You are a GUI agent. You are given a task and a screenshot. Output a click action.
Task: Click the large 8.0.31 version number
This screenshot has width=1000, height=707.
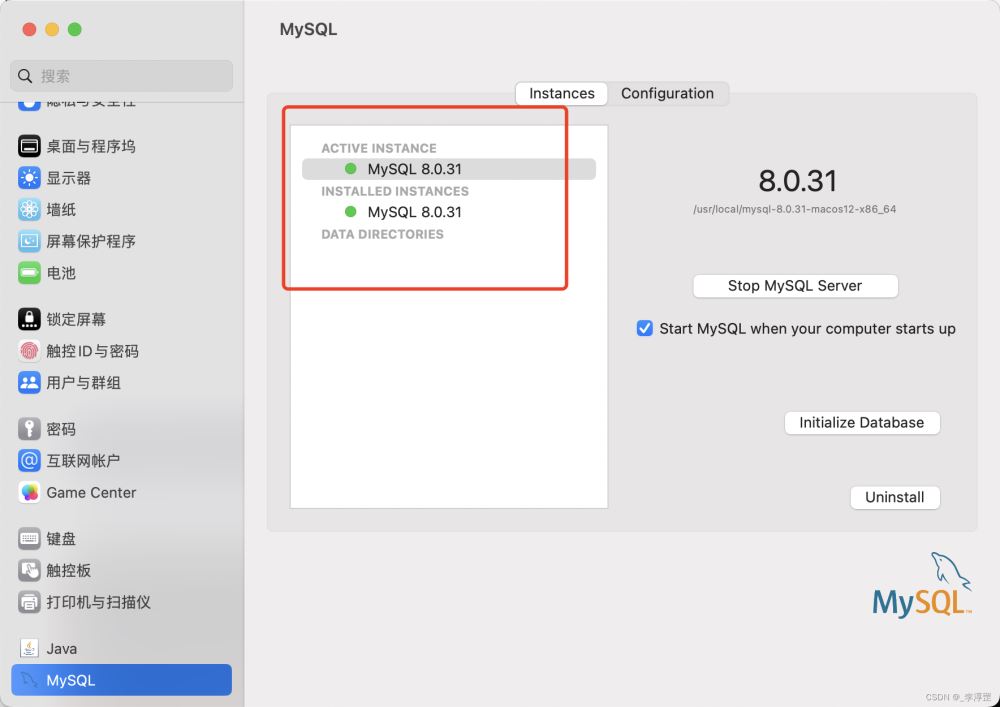click(797, 181)
